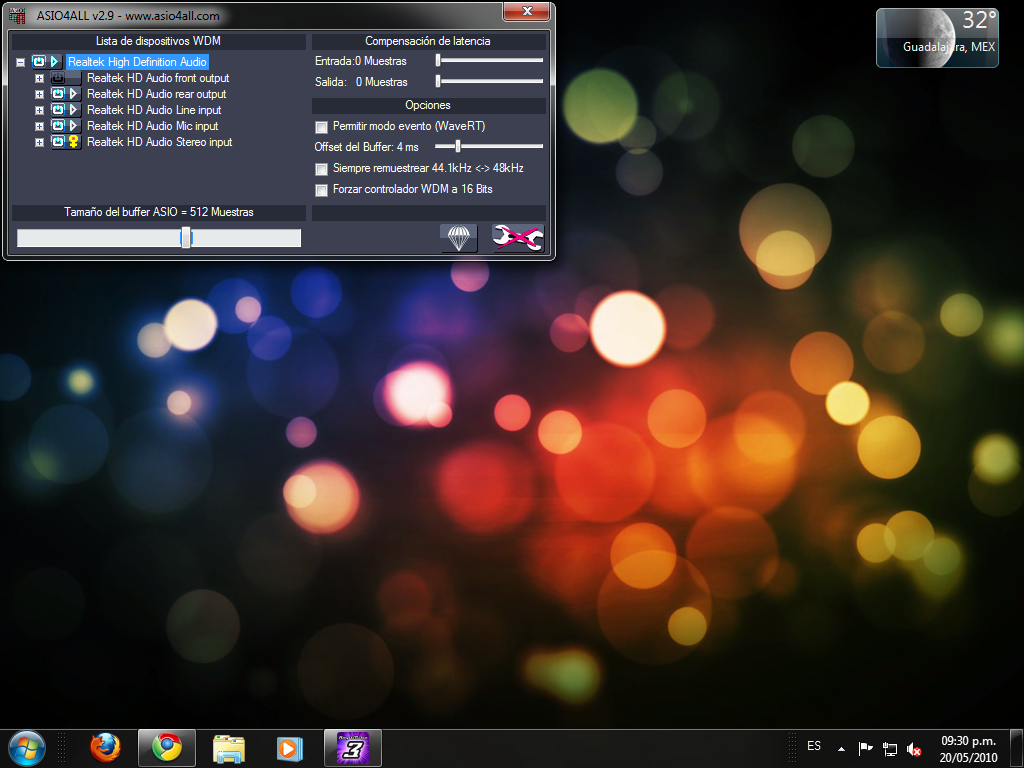Expand Realtek HD Audio Stereo input node
The width and height of the screenshot is (1024, 768).
pos(39,142)
